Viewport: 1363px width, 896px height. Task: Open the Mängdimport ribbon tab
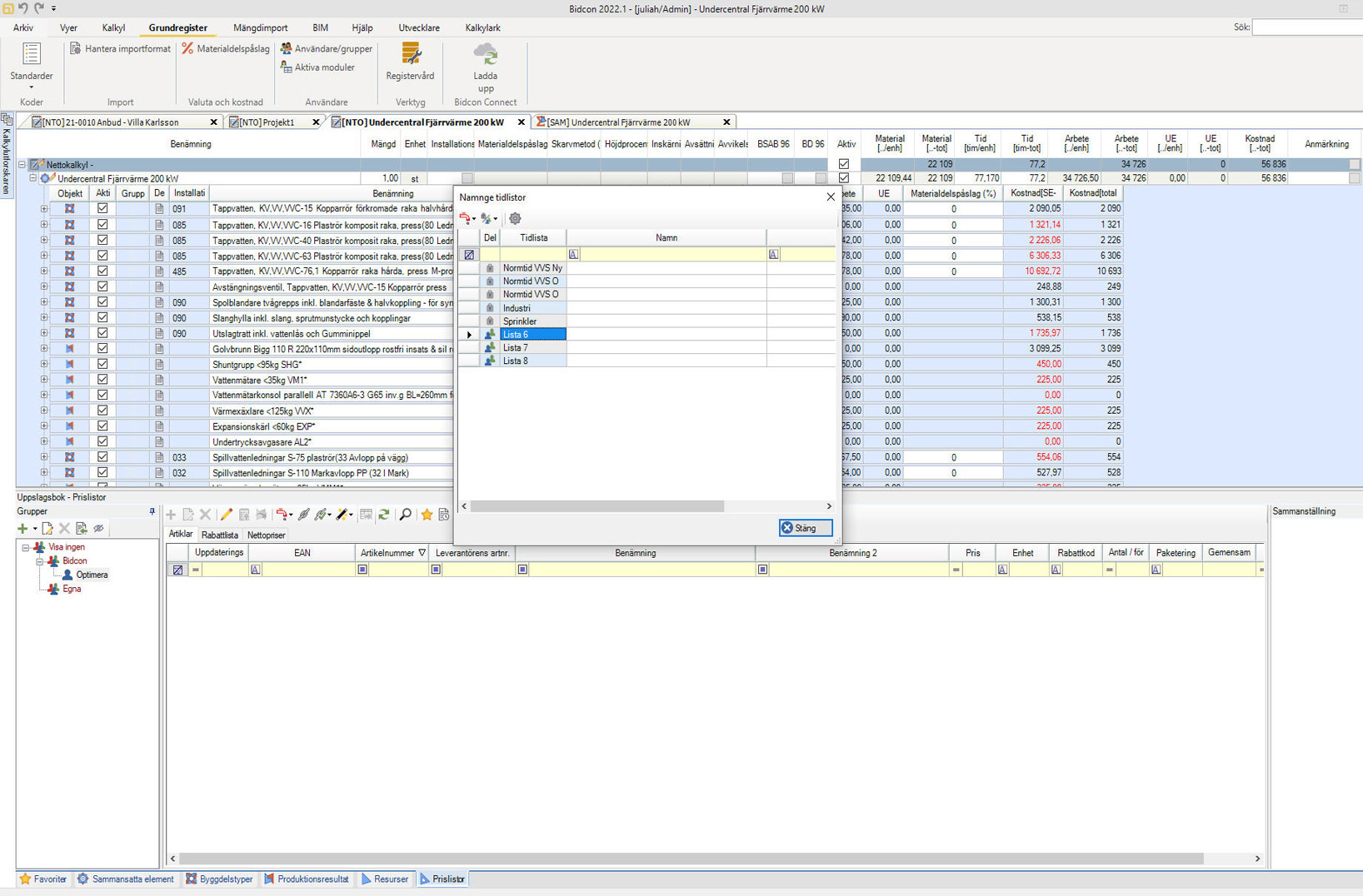click(260, 27)
